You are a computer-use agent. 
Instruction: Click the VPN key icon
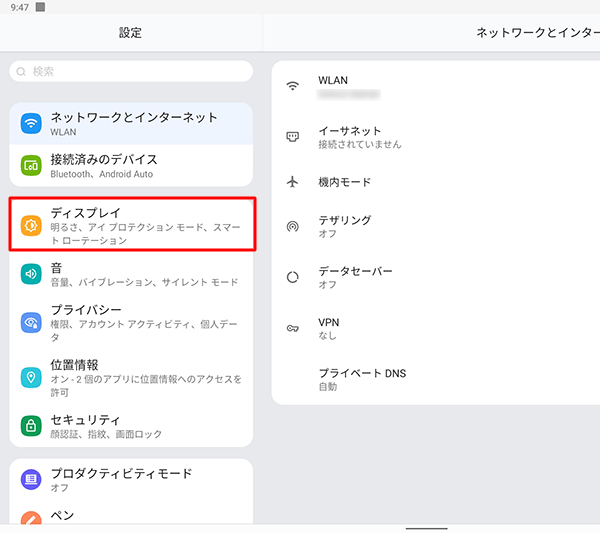(293, 329)
